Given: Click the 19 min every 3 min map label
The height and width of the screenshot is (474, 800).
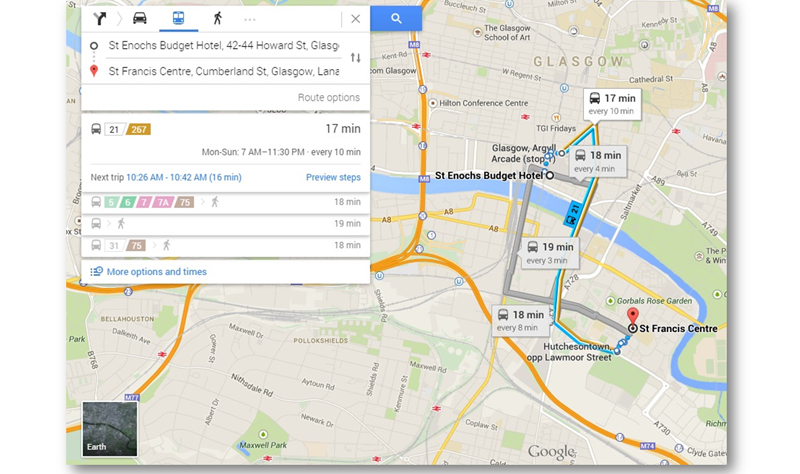Looking at the screenshot, I should [551, 253].
